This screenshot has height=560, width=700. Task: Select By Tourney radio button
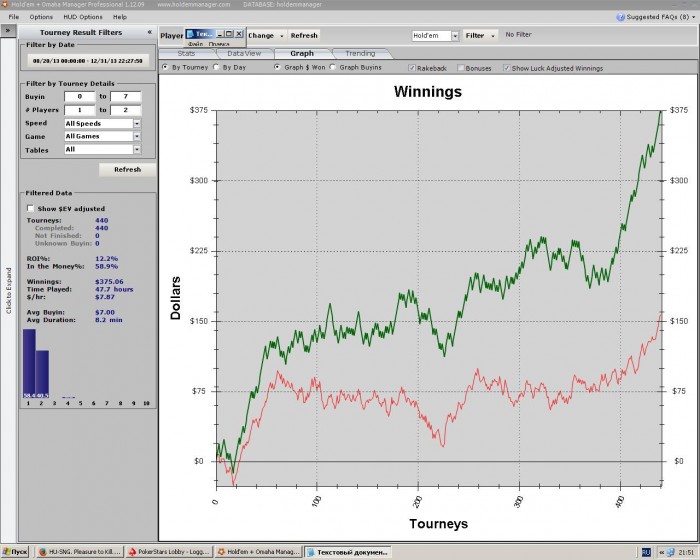pyautogui.click(x=166, y=67)
